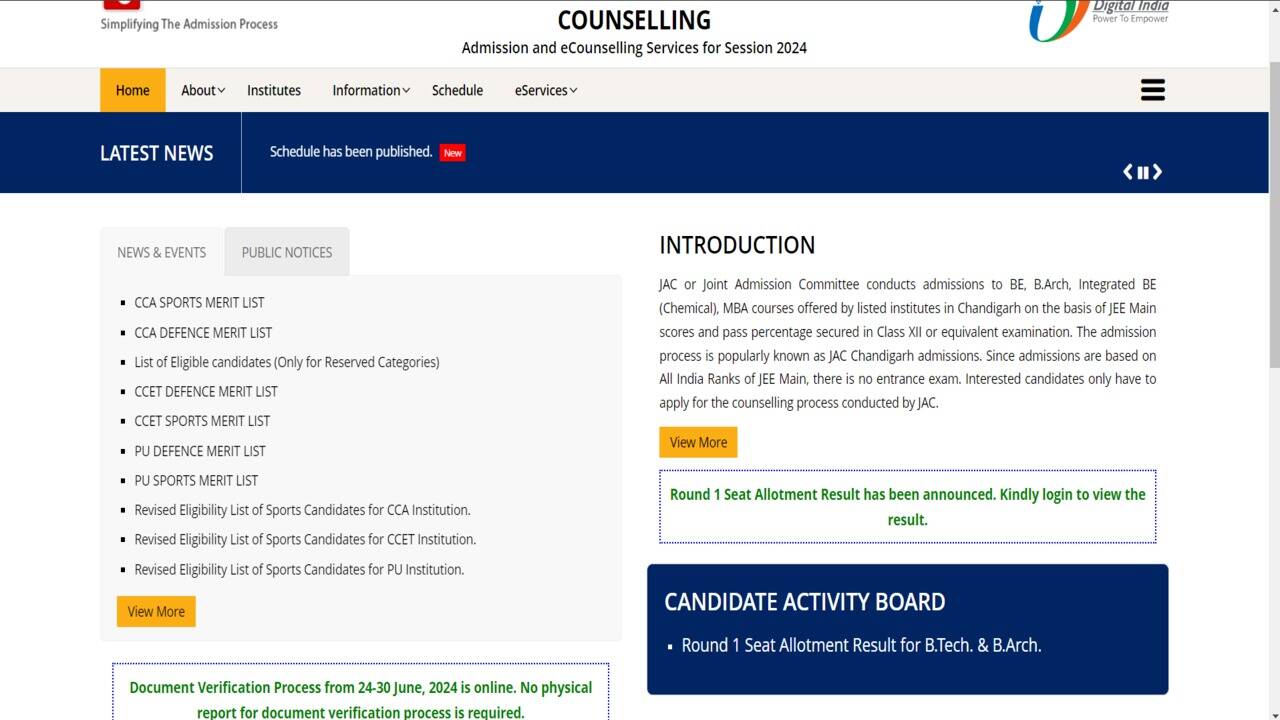Select the News & Events tab
The height and width of the screenshot is (720, 1280).
point(162,252)
